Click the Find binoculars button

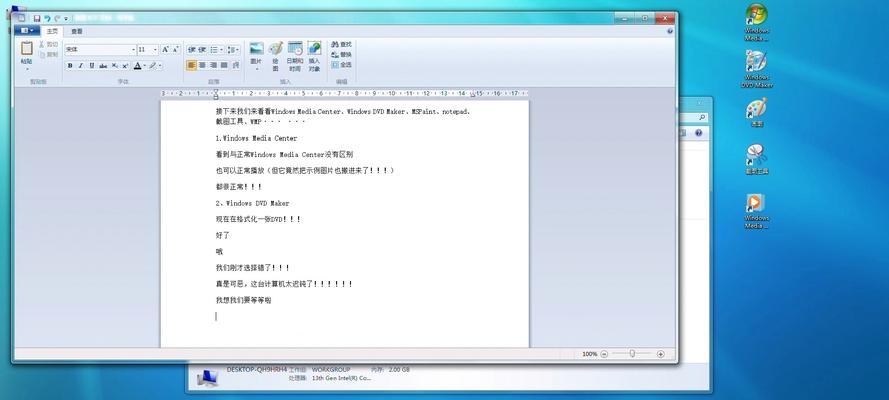[341, 44]
